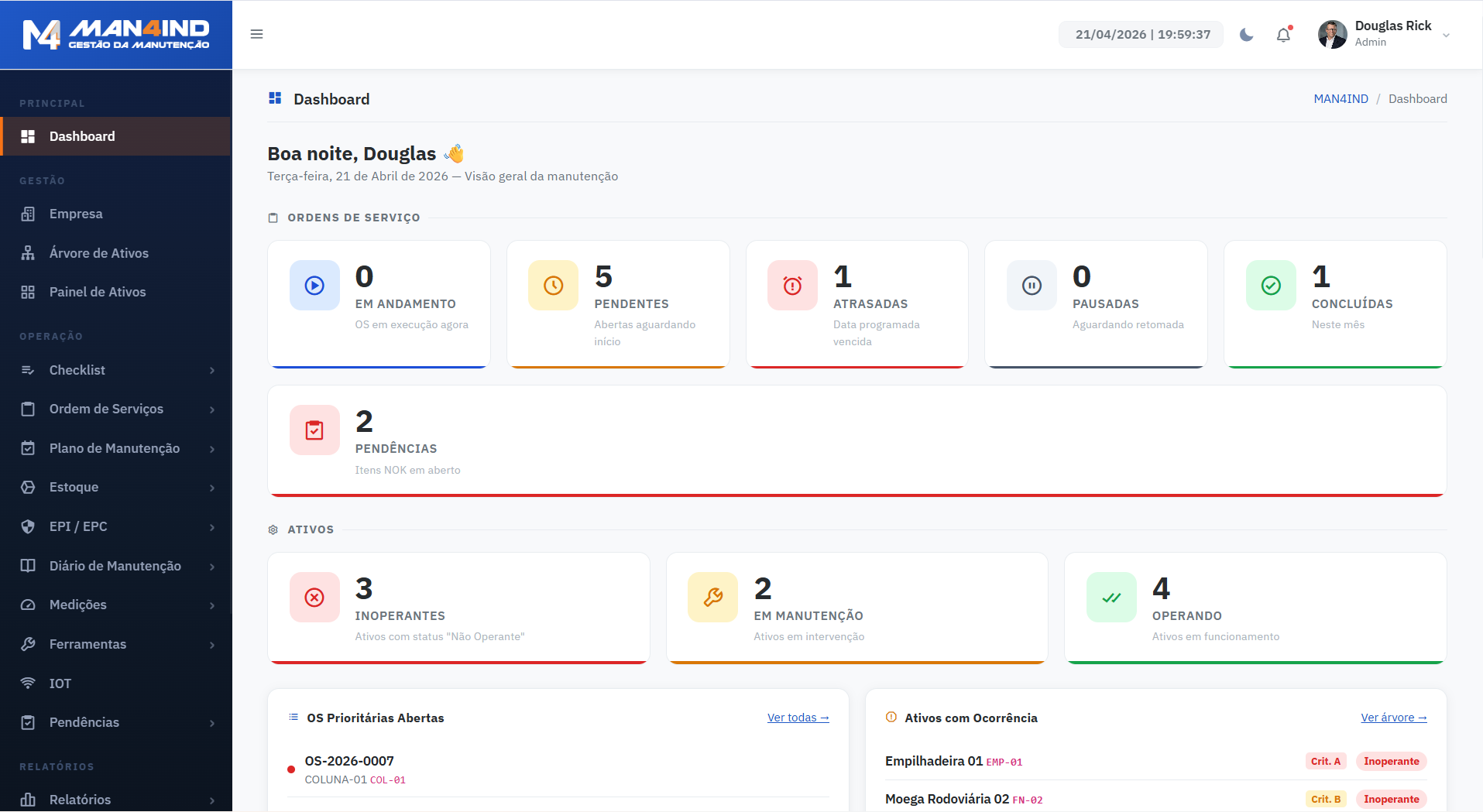The width and height of the screenshot is (1483, 812).
Task: Collapse the sidebar with the hamburger icon
Action: [256, 34]
